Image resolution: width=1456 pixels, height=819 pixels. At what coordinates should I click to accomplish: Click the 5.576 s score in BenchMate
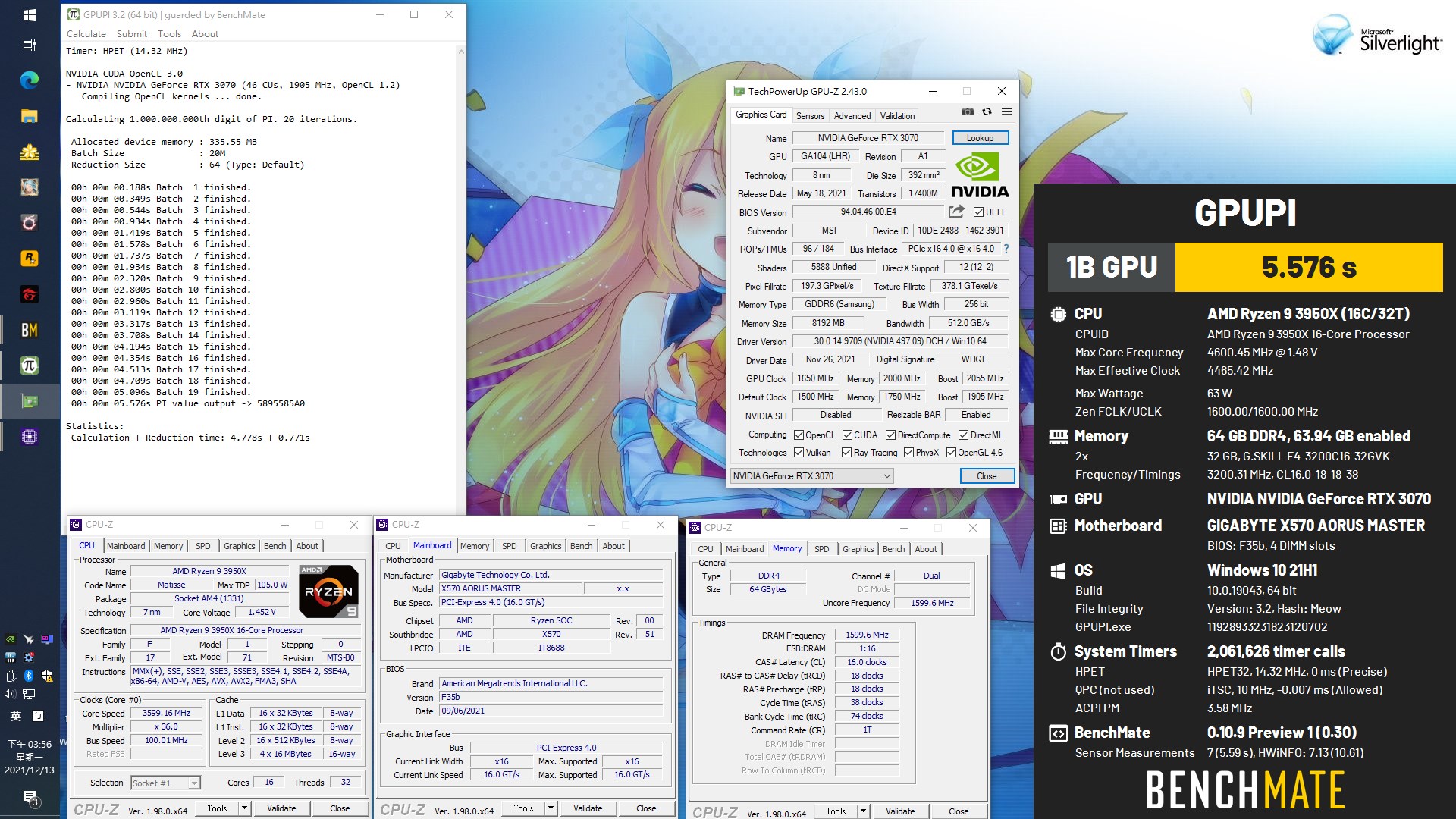click(1309, 267)
